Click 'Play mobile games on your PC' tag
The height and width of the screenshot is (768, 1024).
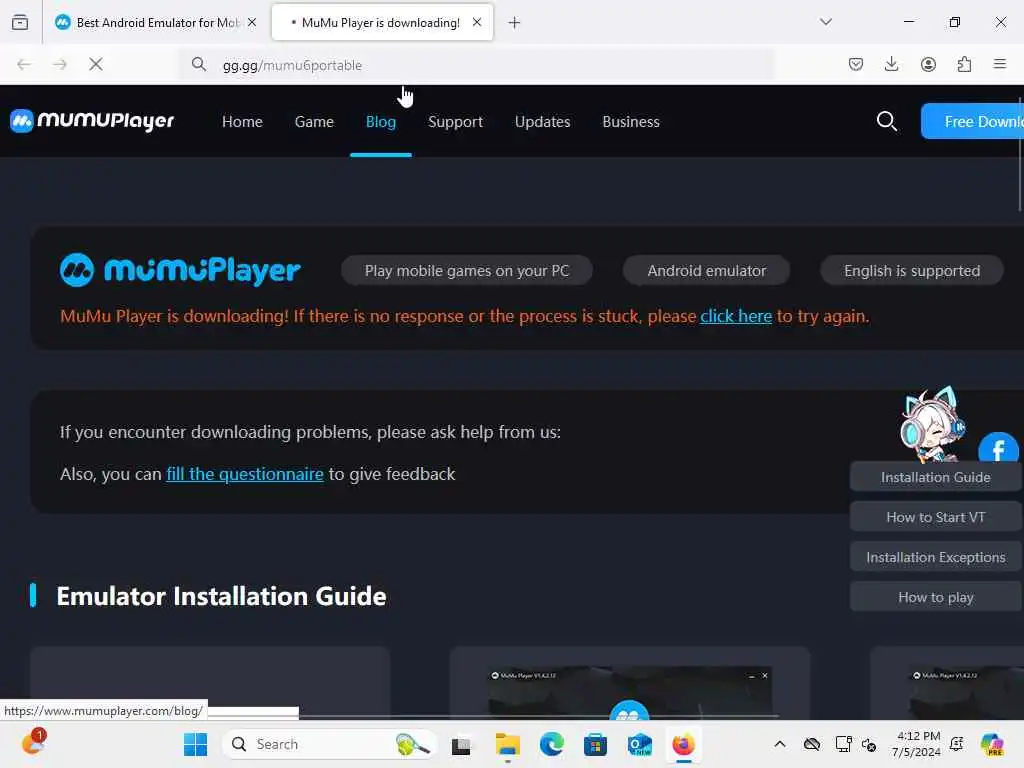point(467,270)
